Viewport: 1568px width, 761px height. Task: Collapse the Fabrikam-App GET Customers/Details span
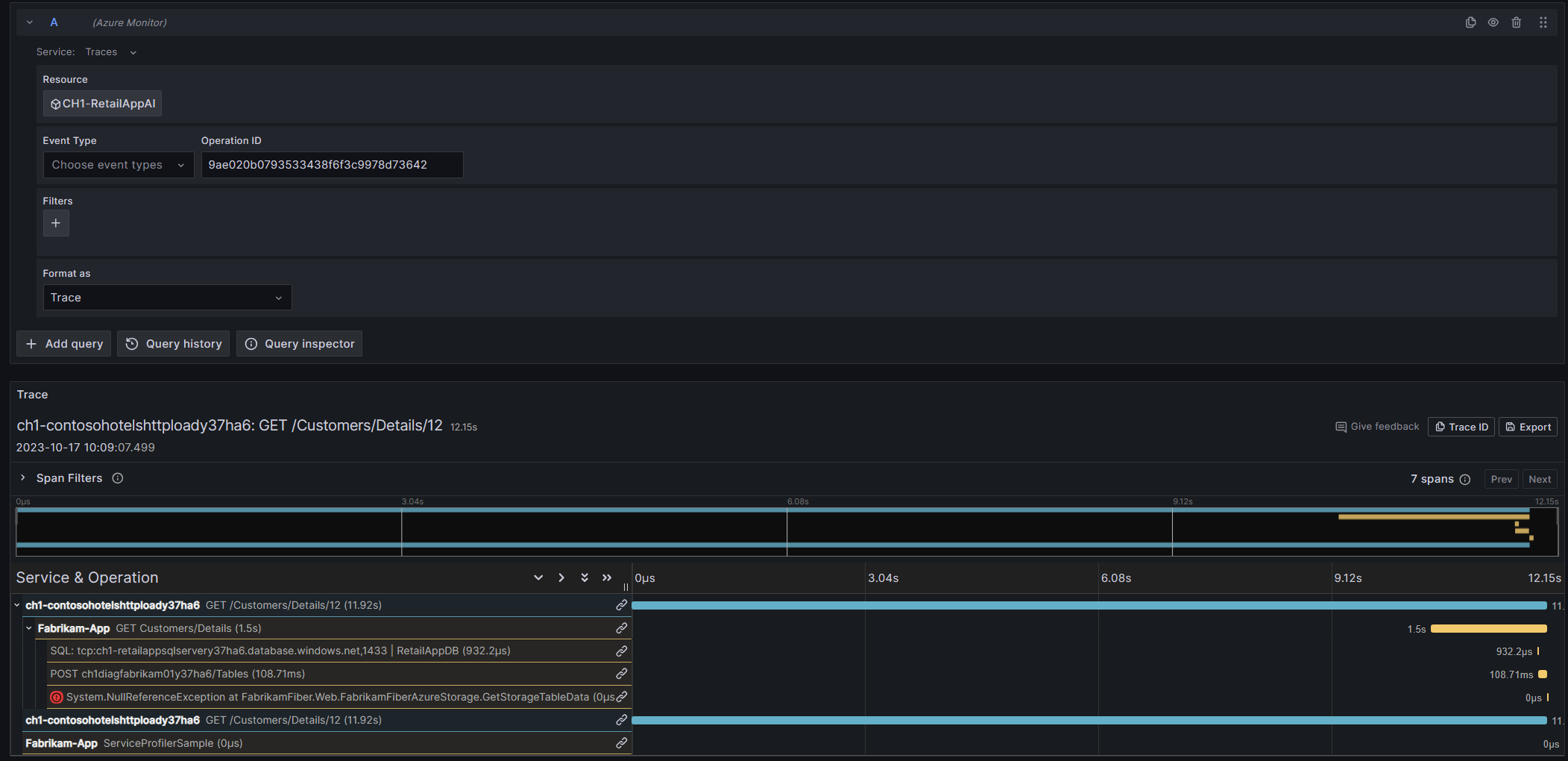point(29,628)
